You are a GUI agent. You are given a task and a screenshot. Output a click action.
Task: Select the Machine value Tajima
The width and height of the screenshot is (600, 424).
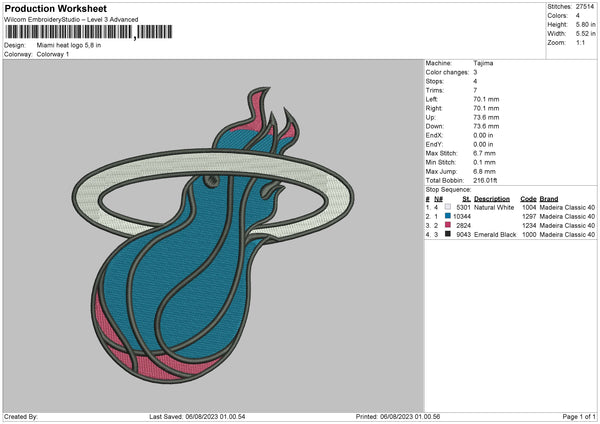[x=483, y=63]
